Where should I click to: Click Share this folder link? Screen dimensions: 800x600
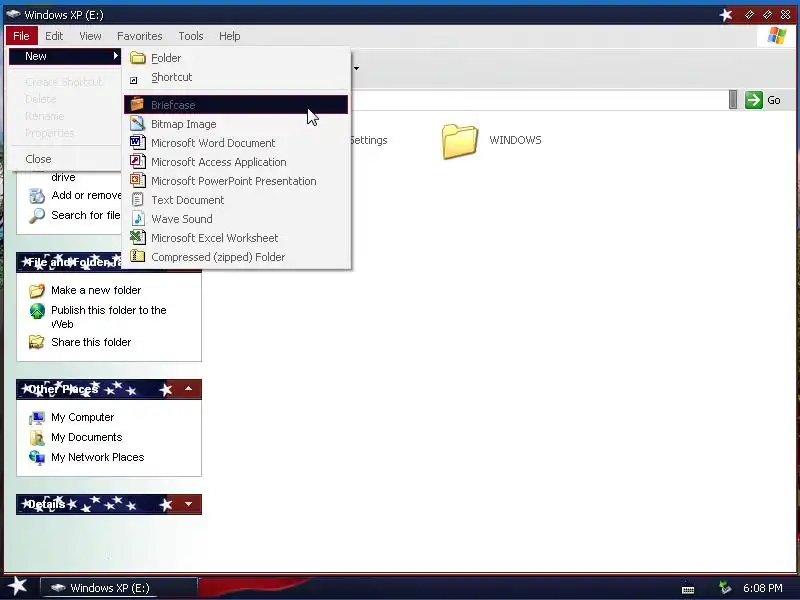(91, 342)
